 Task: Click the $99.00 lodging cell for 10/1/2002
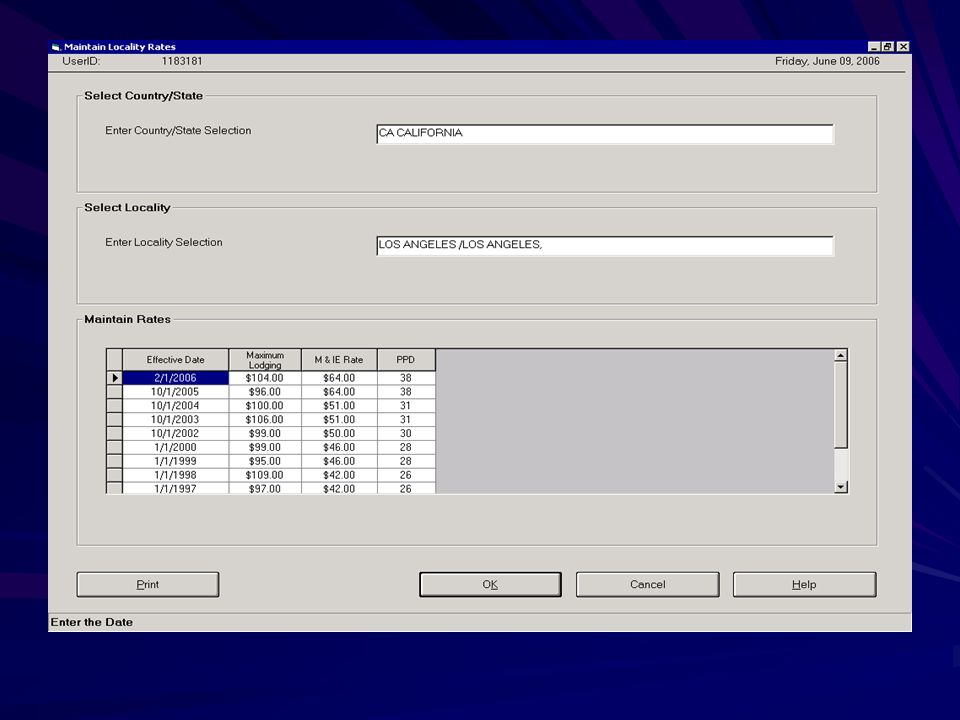265,433
